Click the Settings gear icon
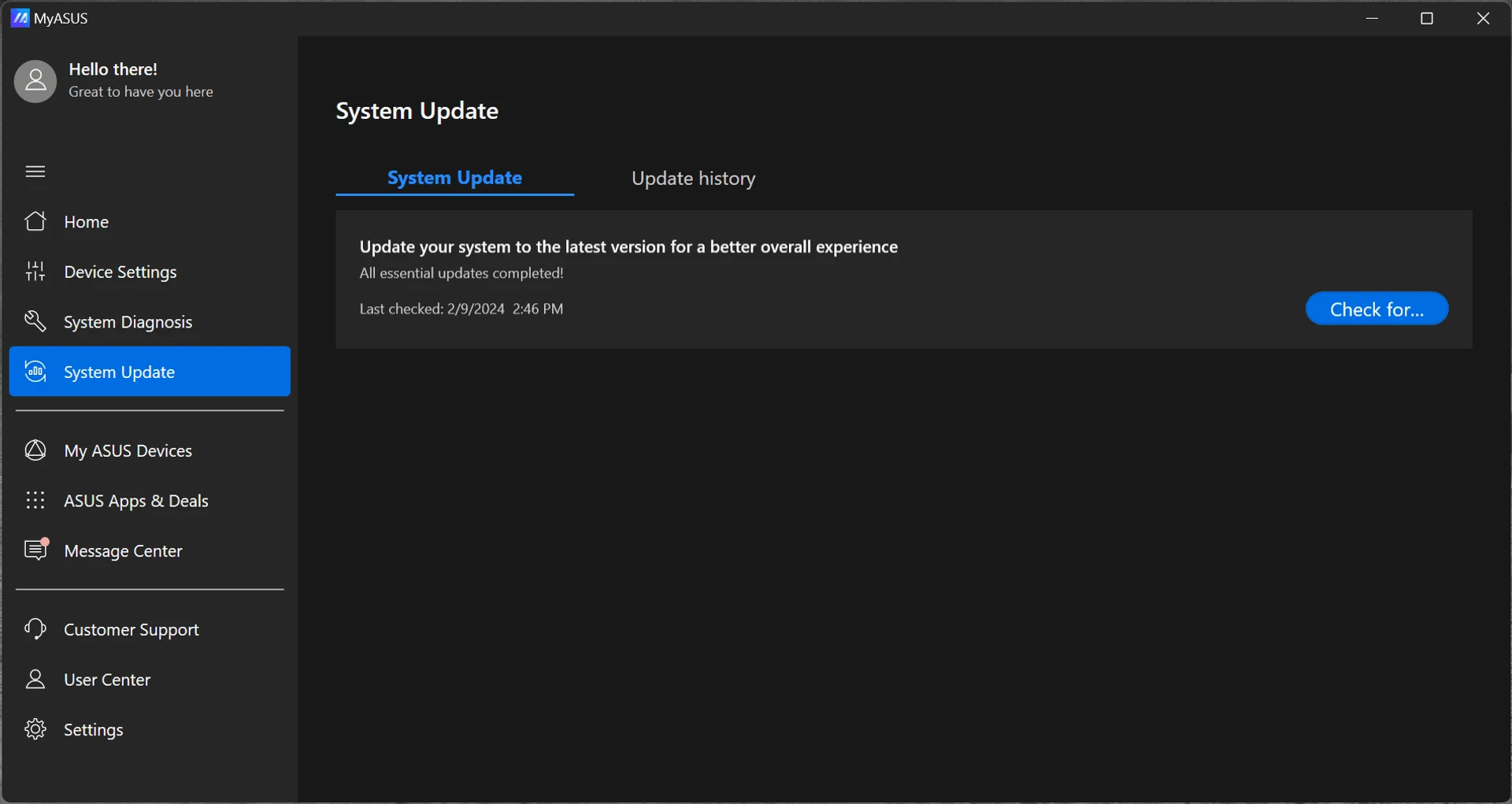 click(x=35, y=729)
